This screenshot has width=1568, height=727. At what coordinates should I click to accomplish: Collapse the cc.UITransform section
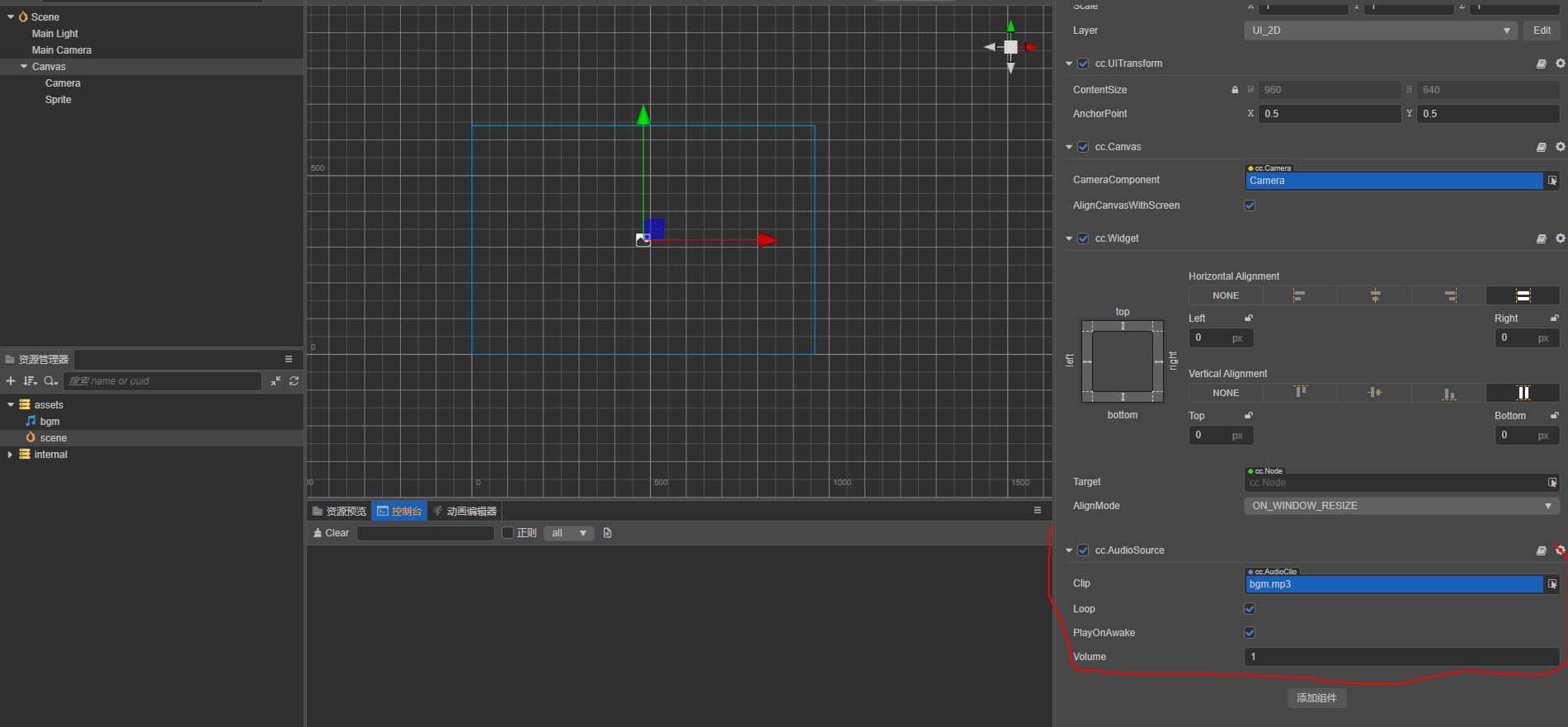coord(1069,64)
